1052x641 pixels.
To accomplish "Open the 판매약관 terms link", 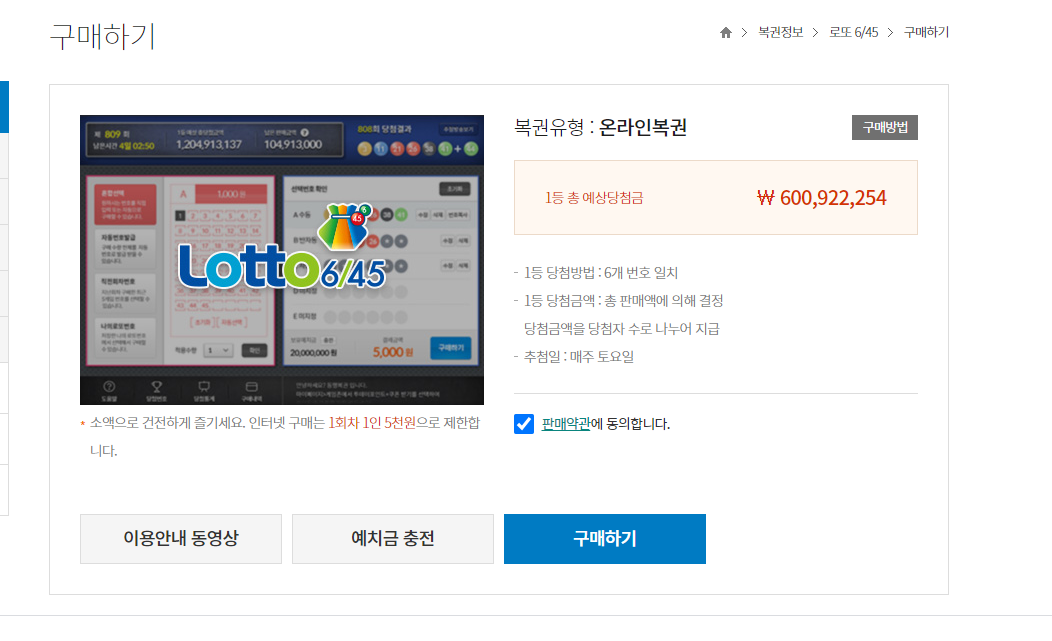I will (x=566, y=424).
